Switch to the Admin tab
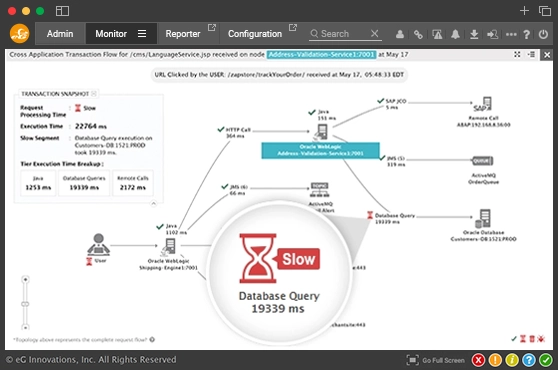This screenshot has width=558, height=370. 60,34
